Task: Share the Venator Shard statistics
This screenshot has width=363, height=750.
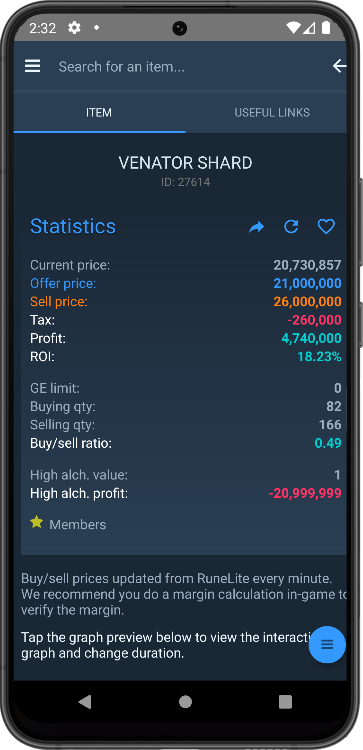Action: (x=256, y=227)
